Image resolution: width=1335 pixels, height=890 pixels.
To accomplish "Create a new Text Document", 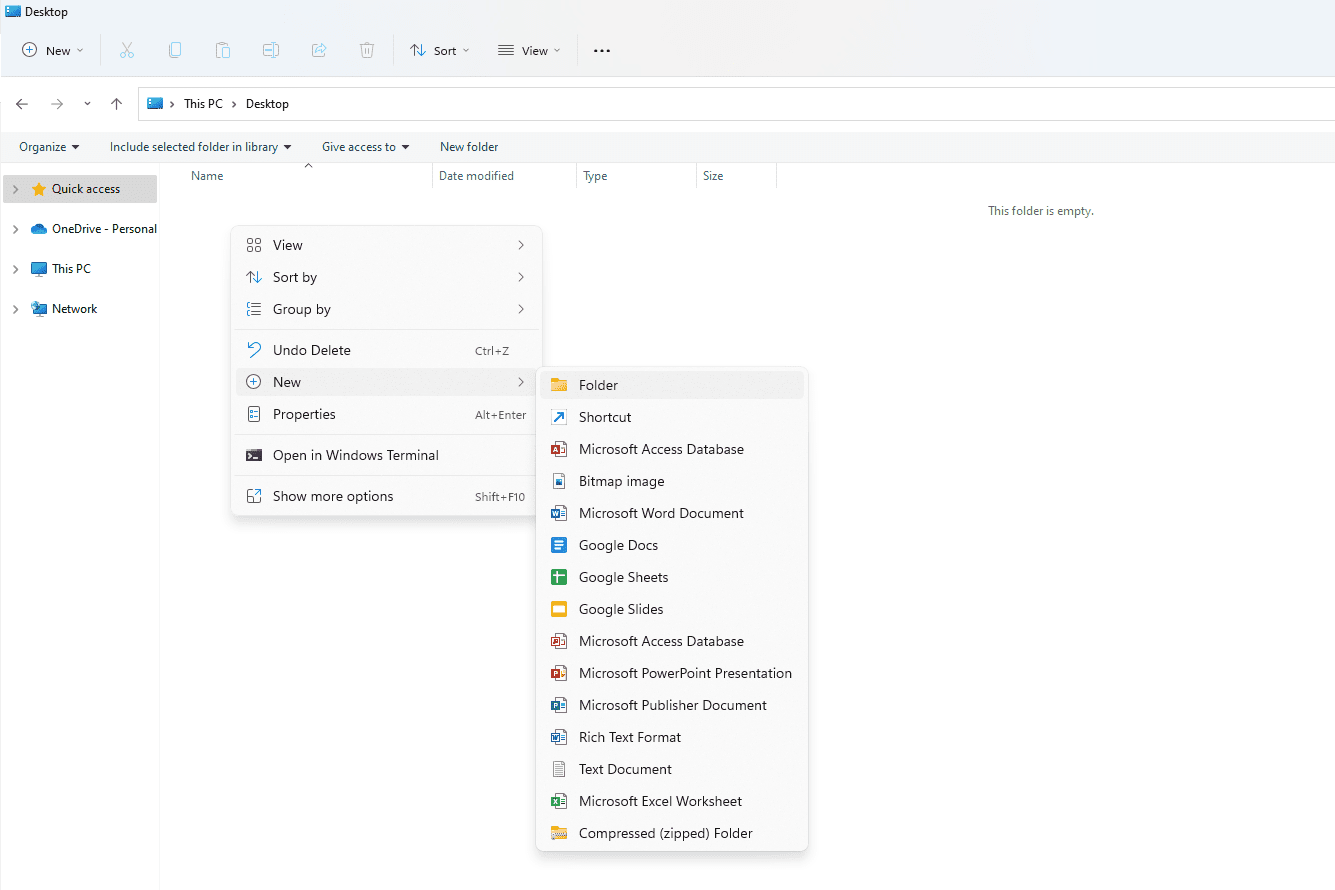I will (x=672, y=769).
